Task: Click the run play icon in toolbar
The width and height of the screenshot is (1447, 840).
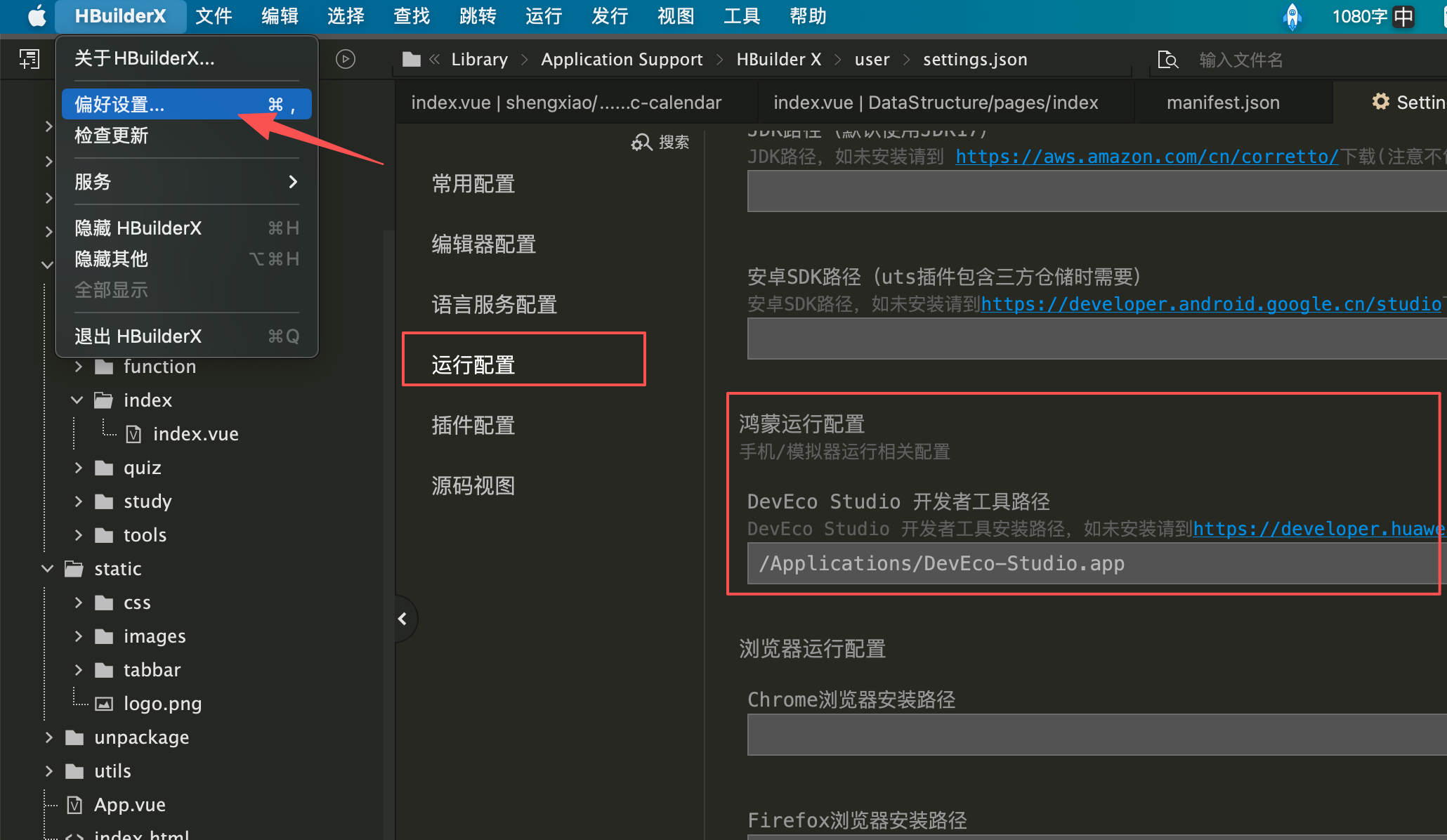Action: coord(345,59)
